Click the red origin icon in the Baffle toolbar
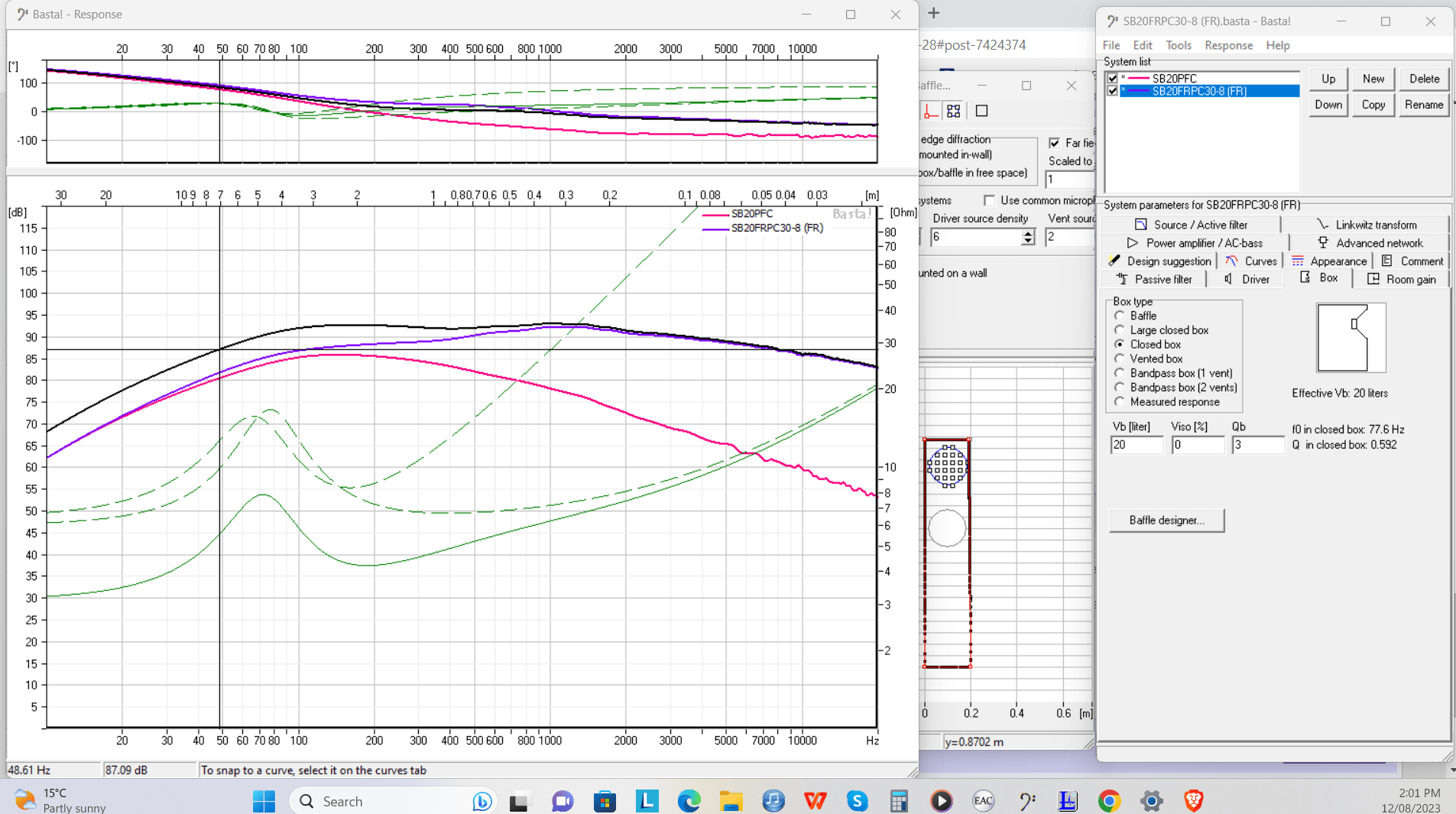The width and height of the screenshot is (1456, 814). pos(930,111)
